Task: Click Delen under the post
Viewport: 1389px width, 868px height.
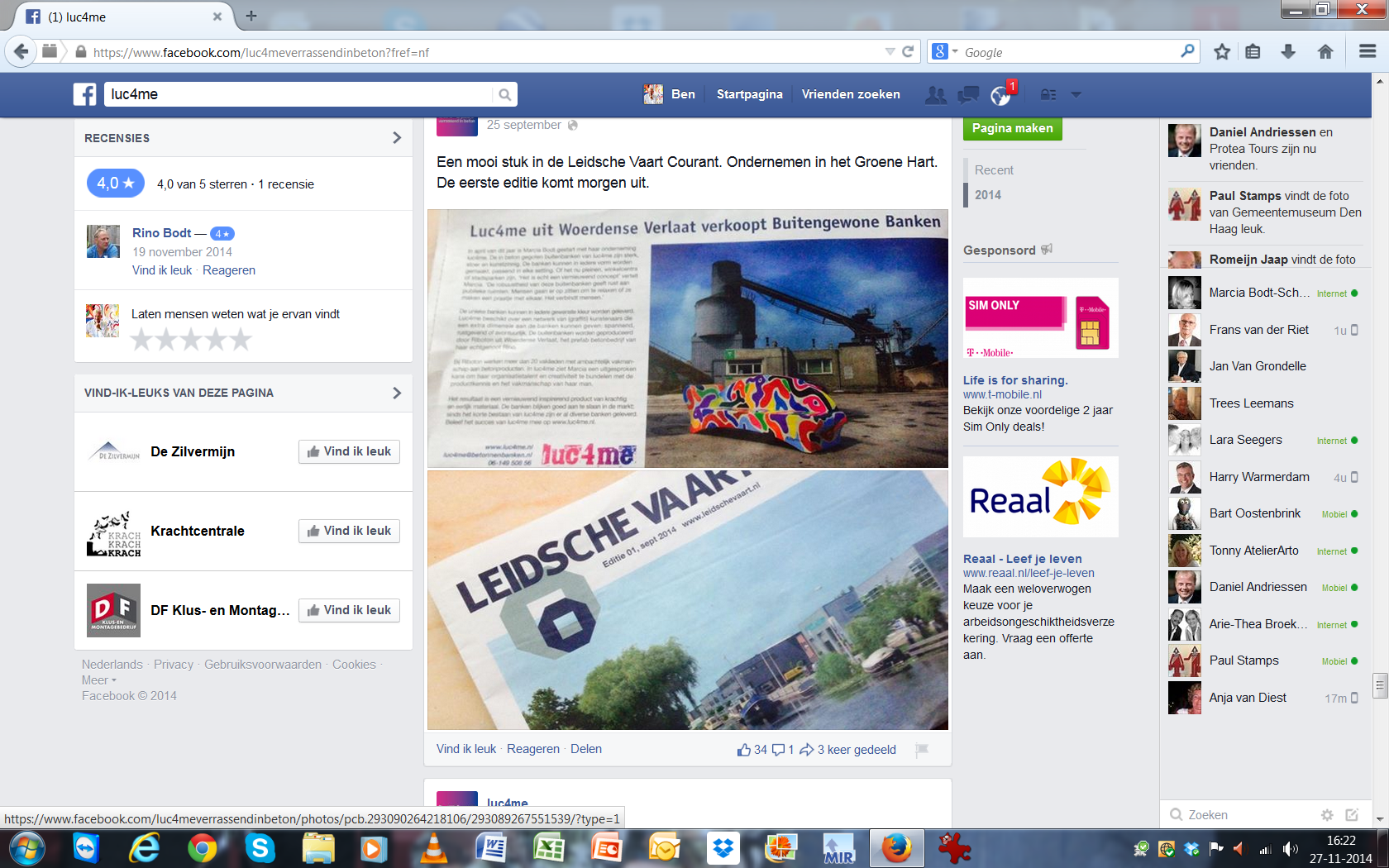Action: 586,749
